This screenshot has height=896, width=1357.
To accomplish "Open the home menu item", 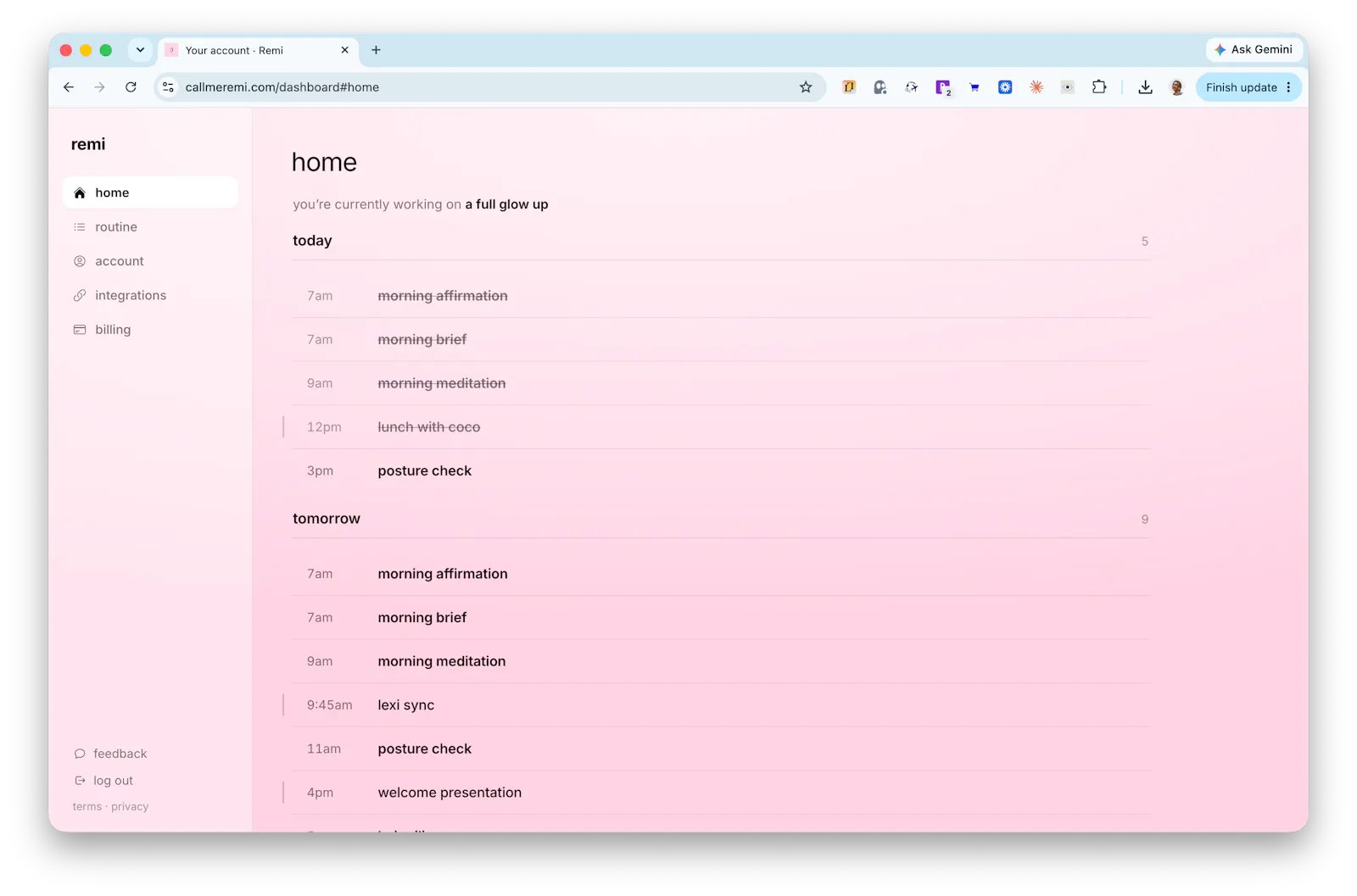I will [x=150, y=193].
